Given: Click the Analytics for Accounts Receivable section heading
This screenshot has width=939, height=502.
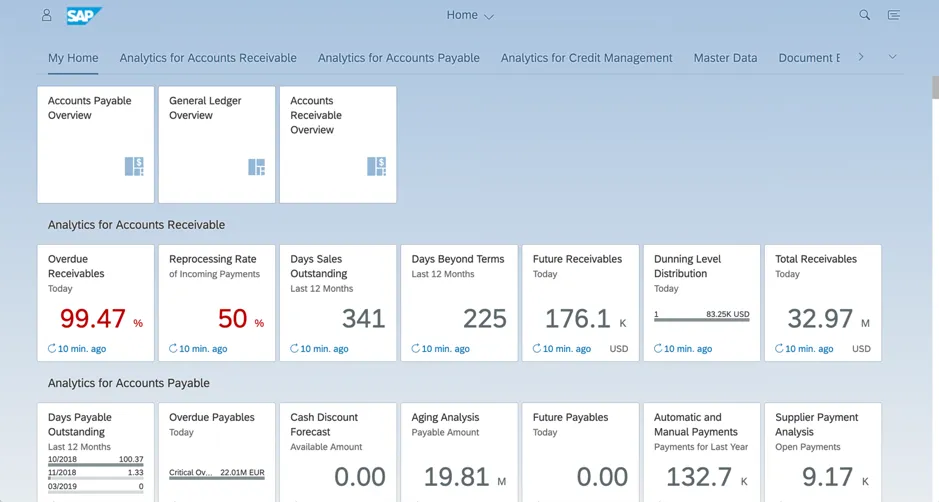Looking at the screenshot, I should coord(137,225).
